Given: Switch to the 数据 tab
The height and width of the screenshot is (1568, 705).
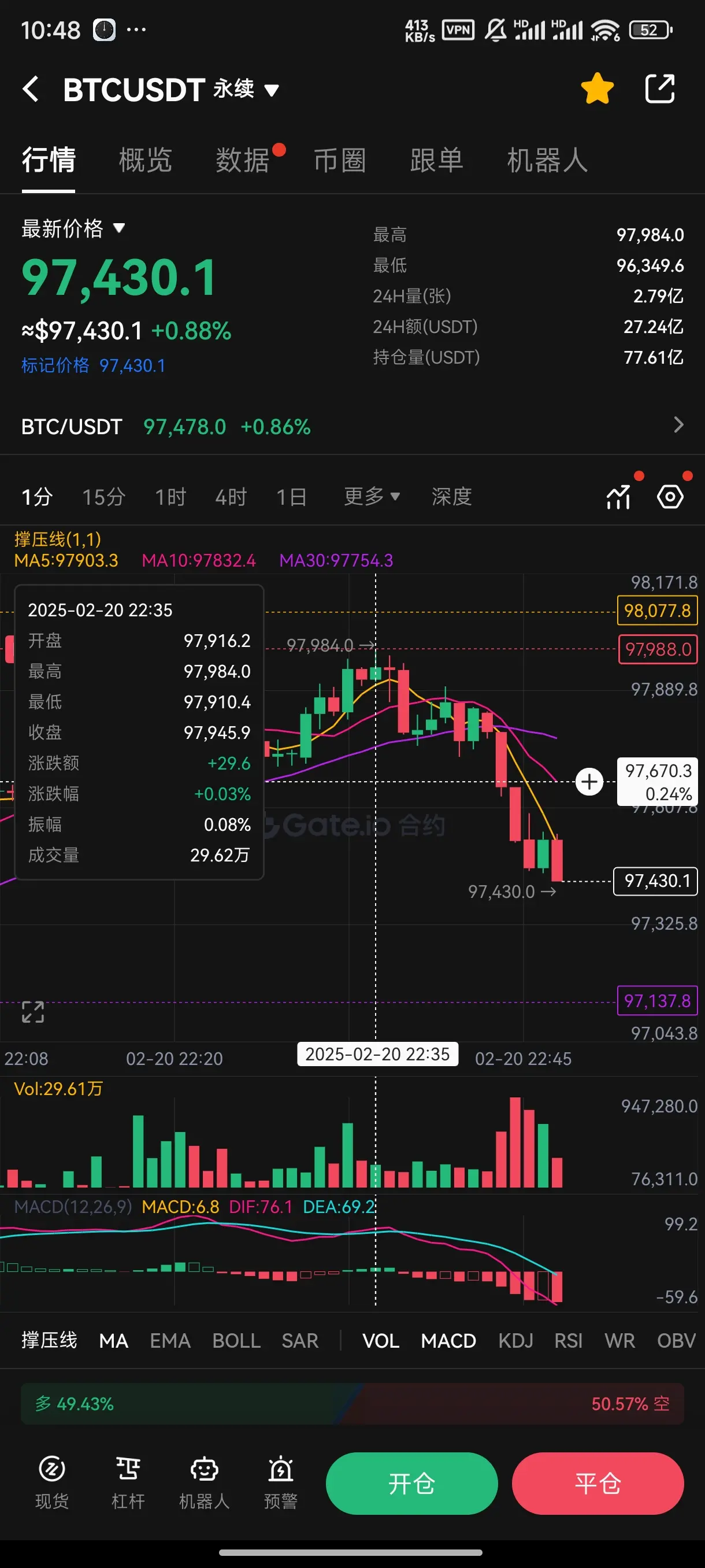Looking at the screenshot, I should tap(243, 160).
